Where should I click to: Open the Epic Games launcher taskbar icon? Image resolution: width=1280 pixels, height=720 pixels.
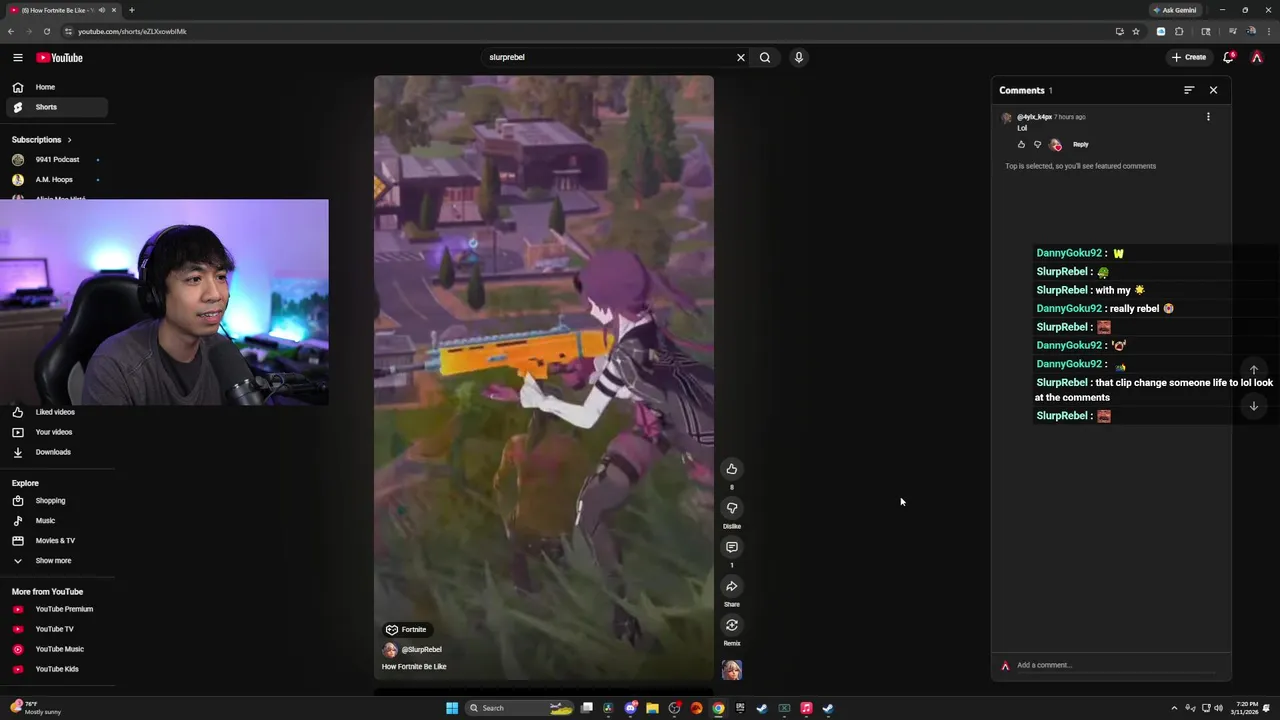(740, 708)
